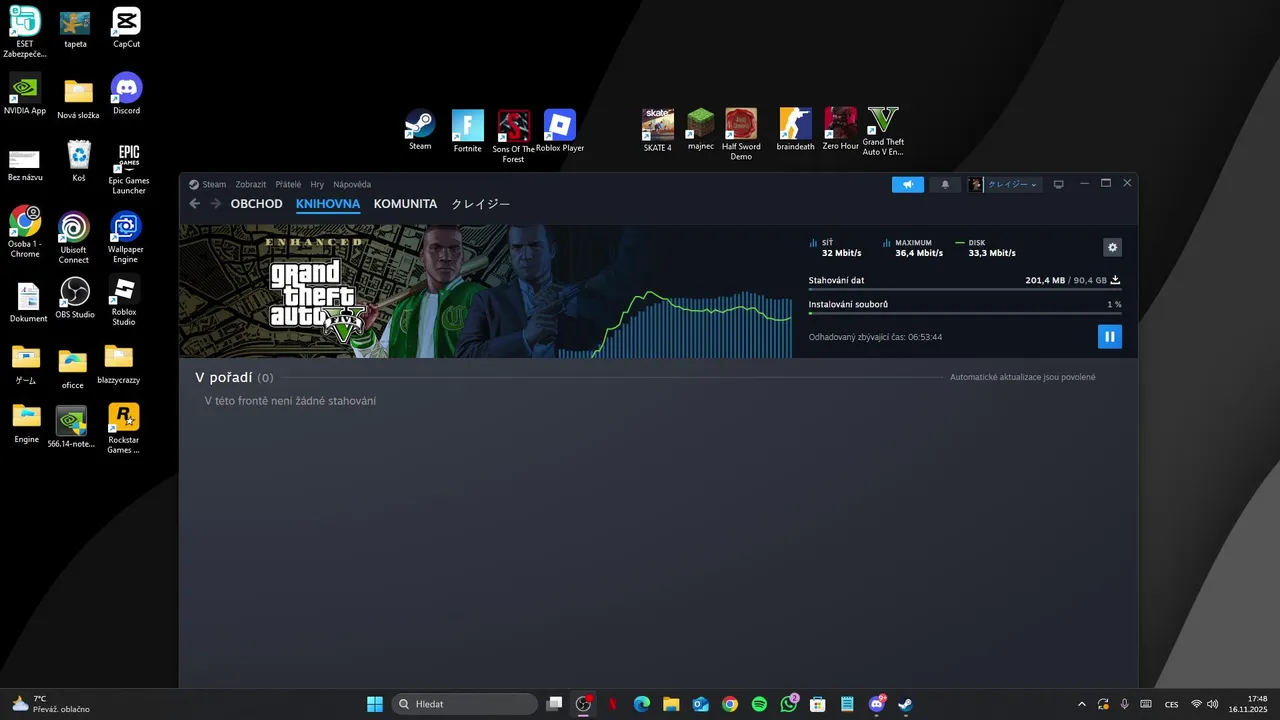The width and height of the screenshot is (1280, 720).
Task: Open Fortnite desktop shortcut
Action: [x=467, y=131]
